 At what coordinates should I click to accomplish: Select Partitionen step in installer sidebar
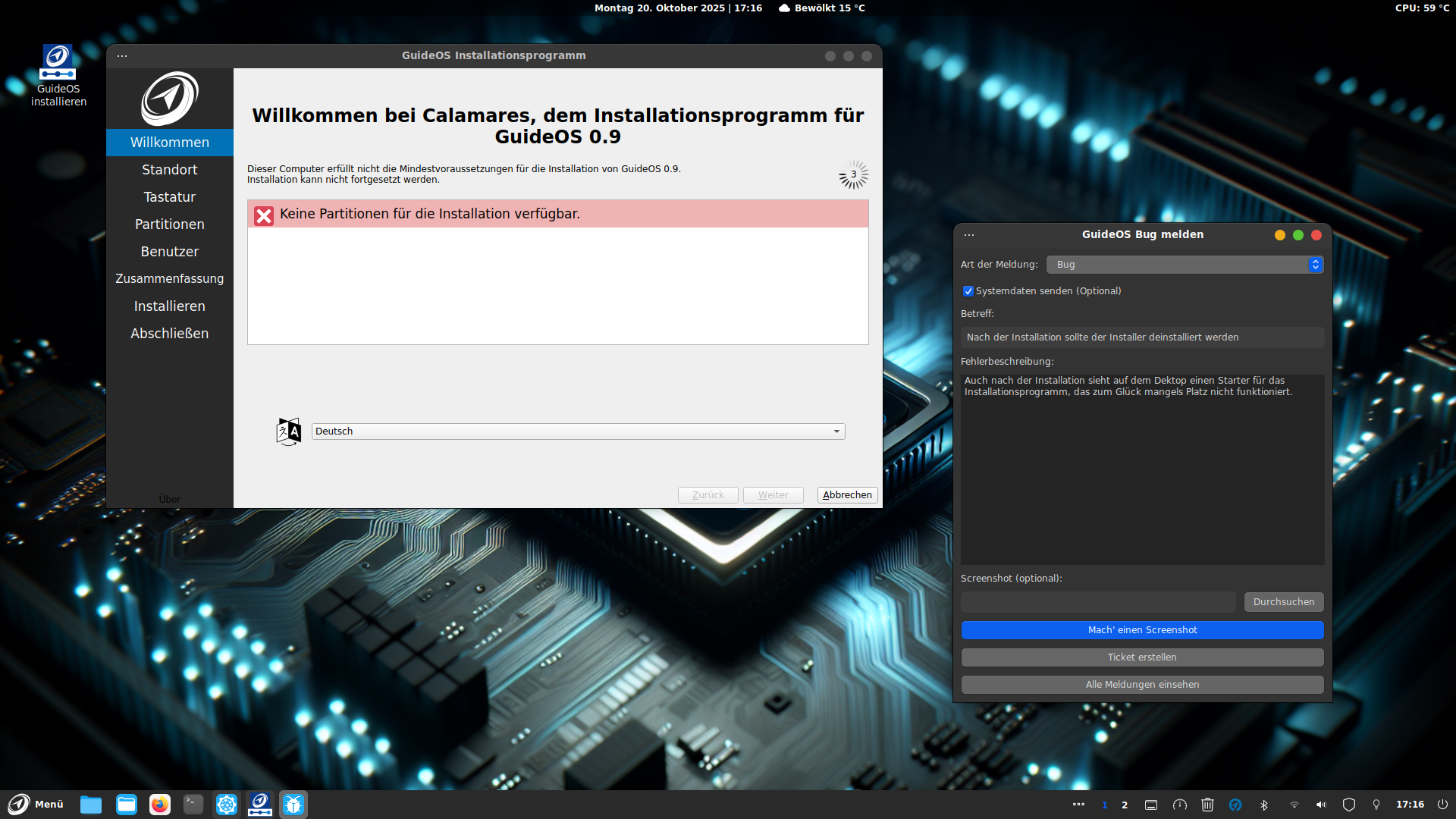[169, 224]
